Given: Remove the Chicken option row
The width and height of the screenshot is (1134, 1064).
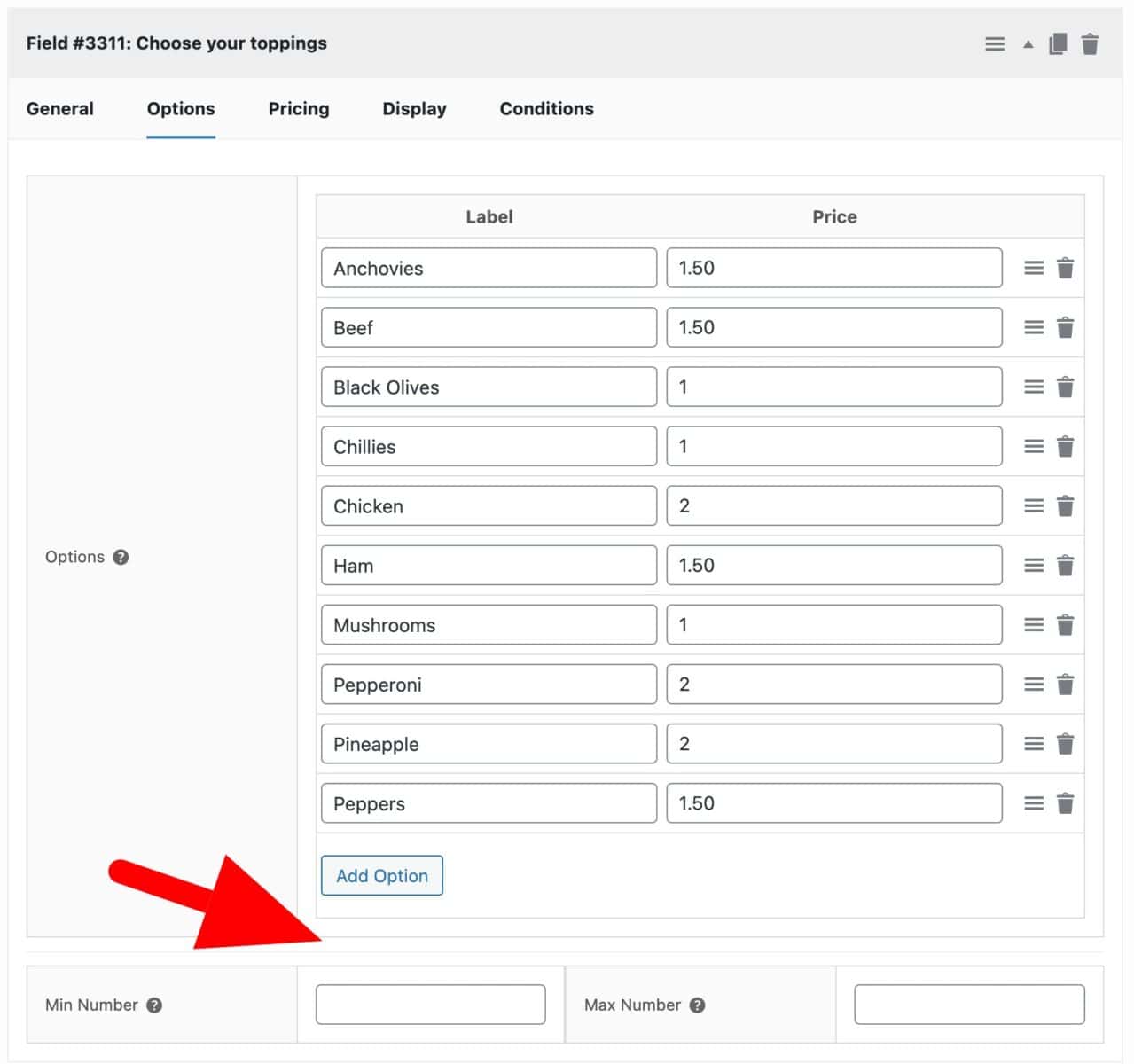Looking at the screenshot, I should 1065,505.
